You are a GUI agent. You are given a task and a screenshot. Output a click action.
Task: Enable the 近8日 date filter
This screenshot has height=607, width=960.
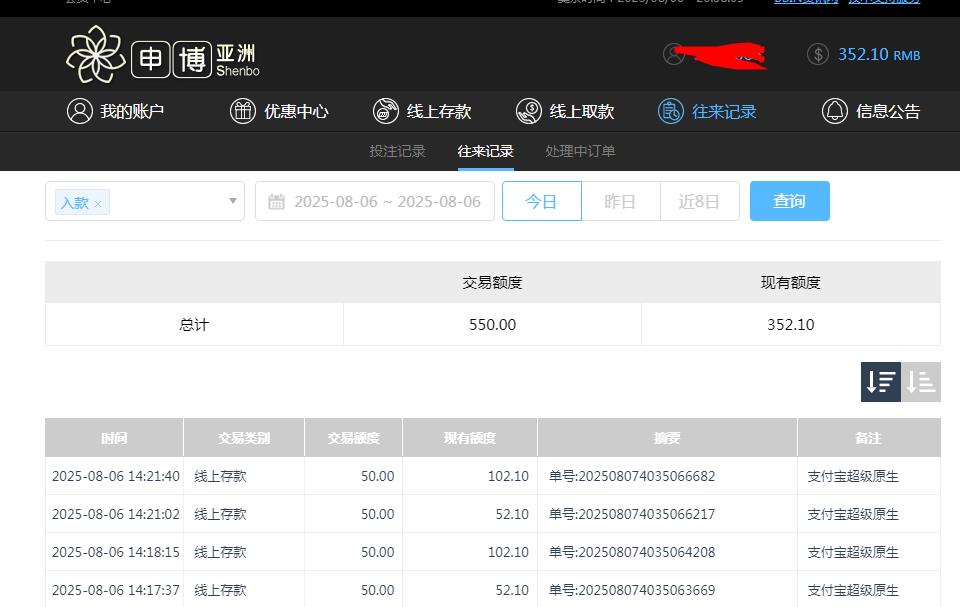pyautogui.click(x=699, y=201)
